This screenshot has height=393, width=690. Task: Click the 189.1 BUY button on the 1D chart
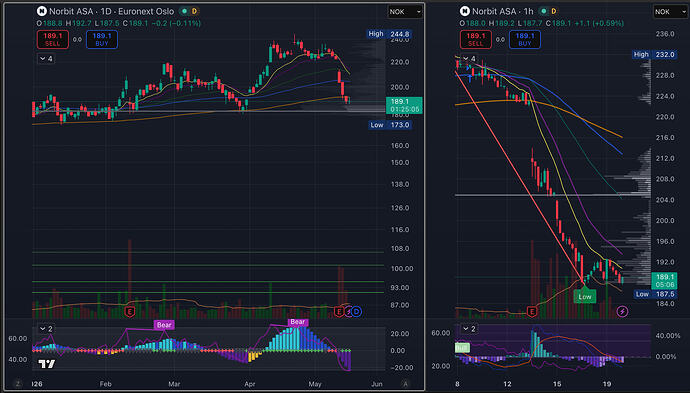click(x=102, y=39)
